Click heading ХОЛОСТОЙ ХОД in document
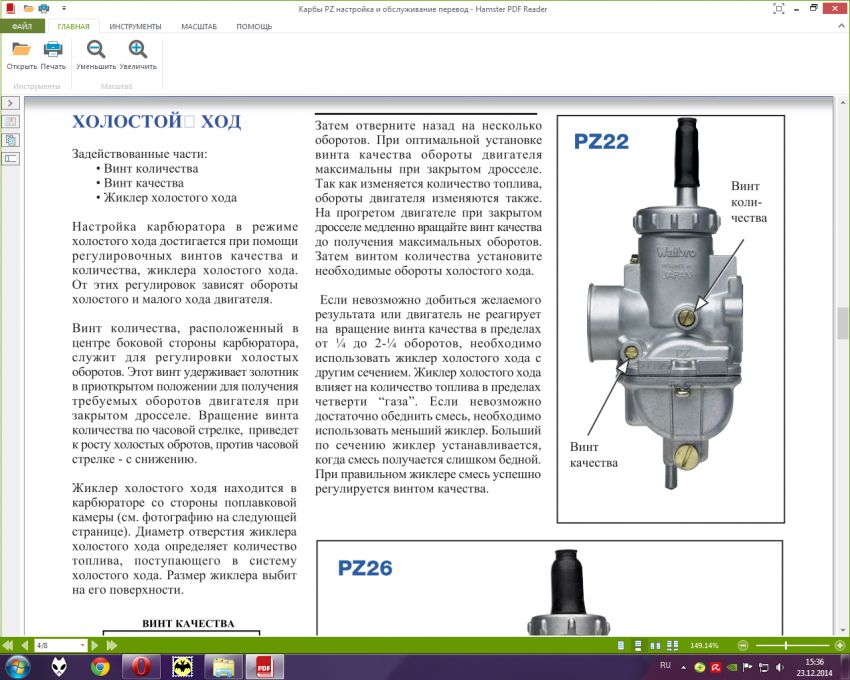This screenshot has width=850, height=680. pyautogui.click(x=157, y=121)
